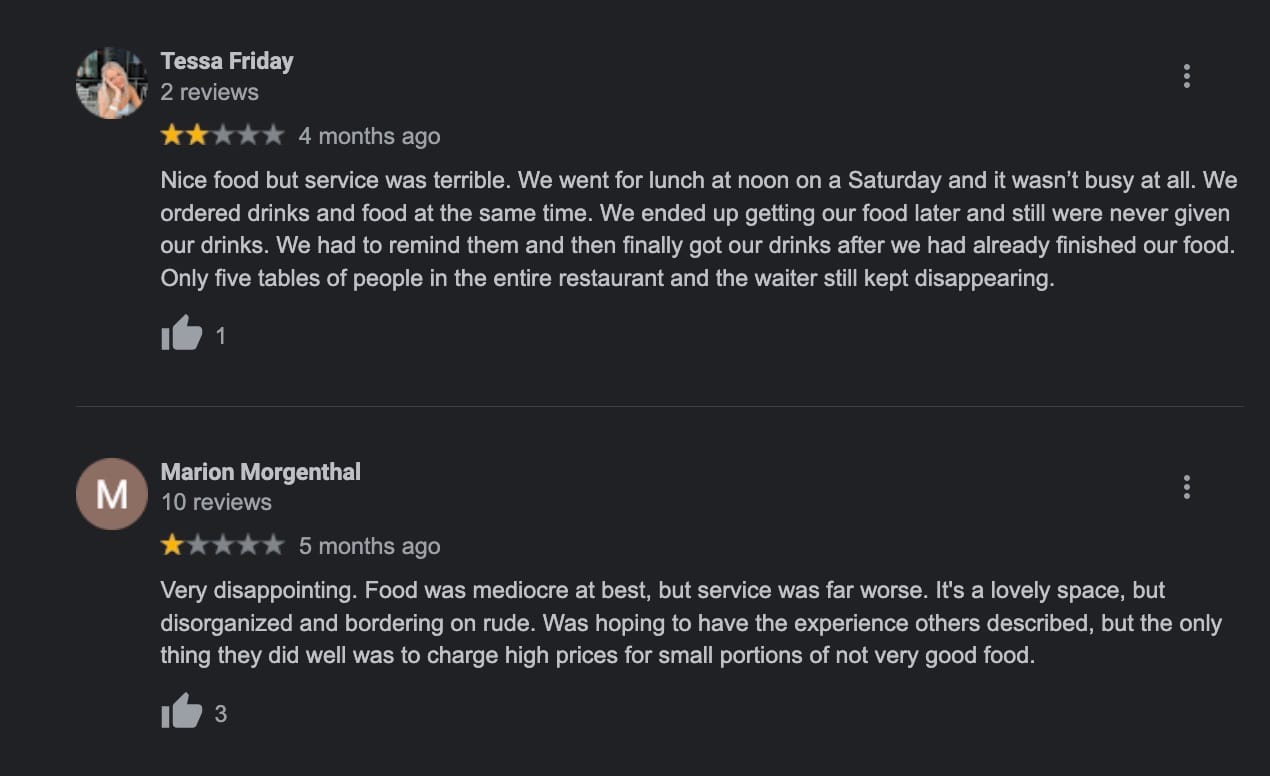Open three-dot menu for Tessa Friday's review
Image resolution: width=1270 pixels, height=776 pixels.
click(x=1186, y=76)
